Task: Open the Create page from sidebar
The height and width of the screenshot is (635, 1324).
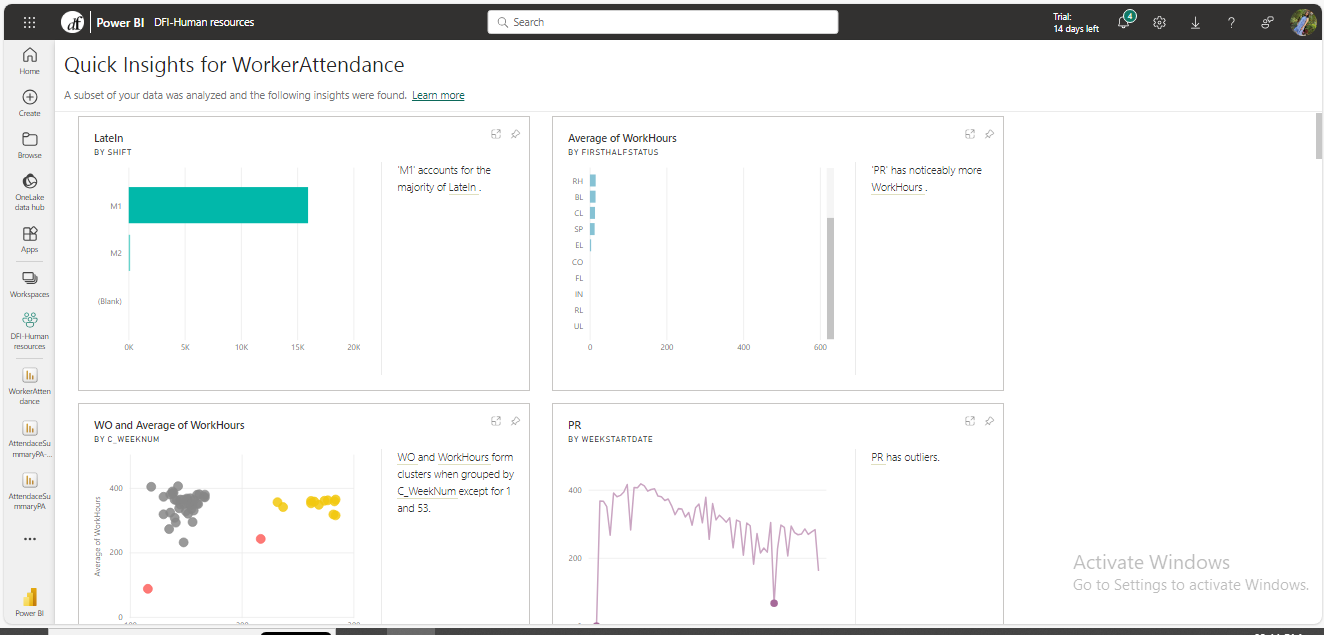Action: [30, 102]
